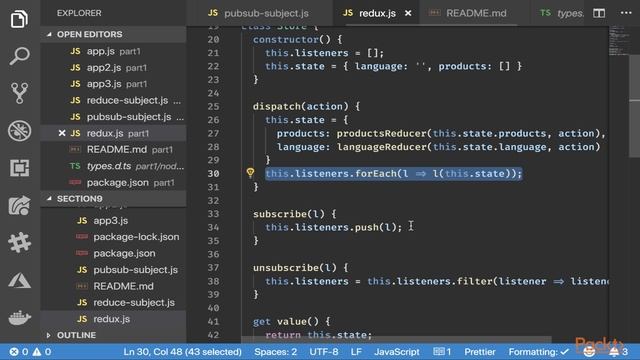Expand the Outline section
This screenshot has width=640, height=360.
[113, 335]
